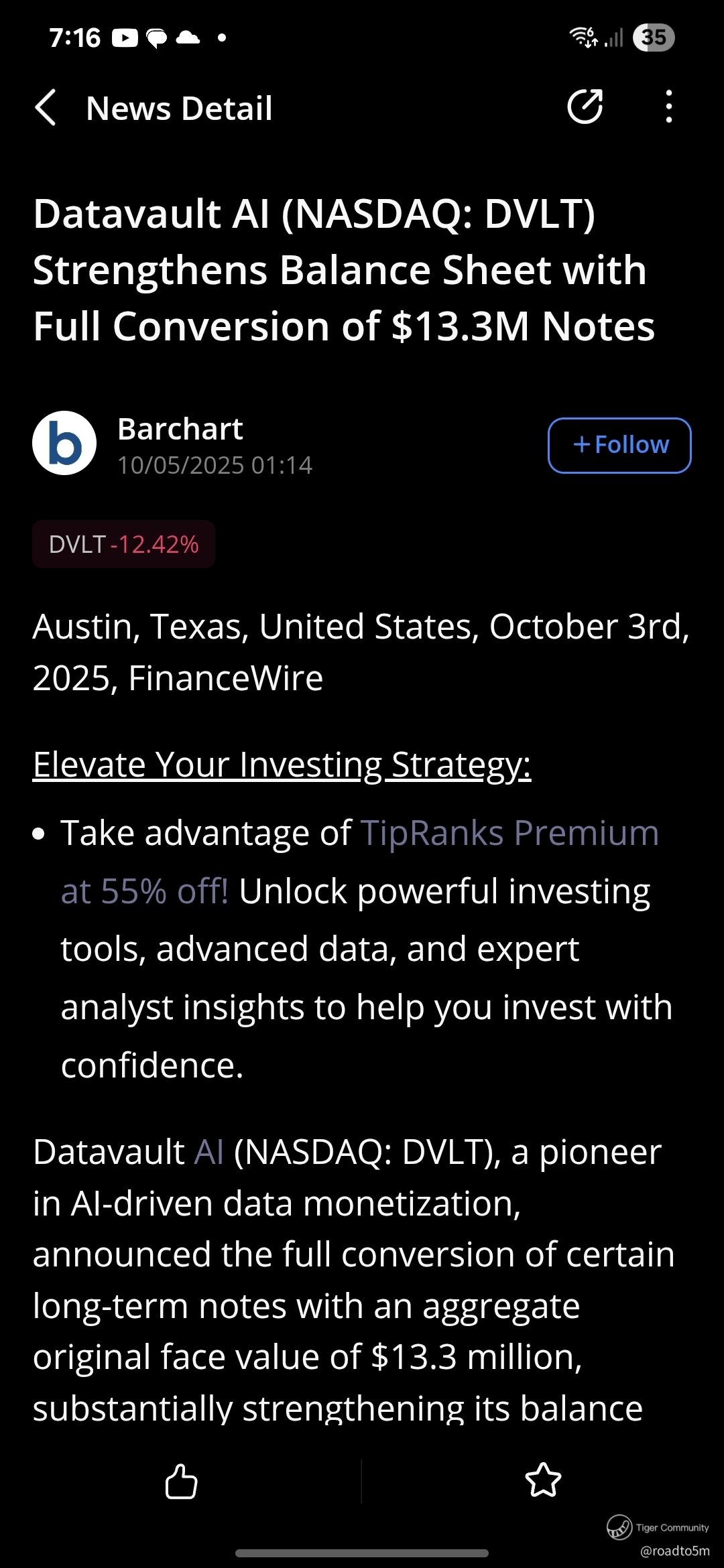The width and height of the screenshot is (724, 1568).
Task: Open the DVLT -12.42% stock tag
Action: (x=124, y=544)
